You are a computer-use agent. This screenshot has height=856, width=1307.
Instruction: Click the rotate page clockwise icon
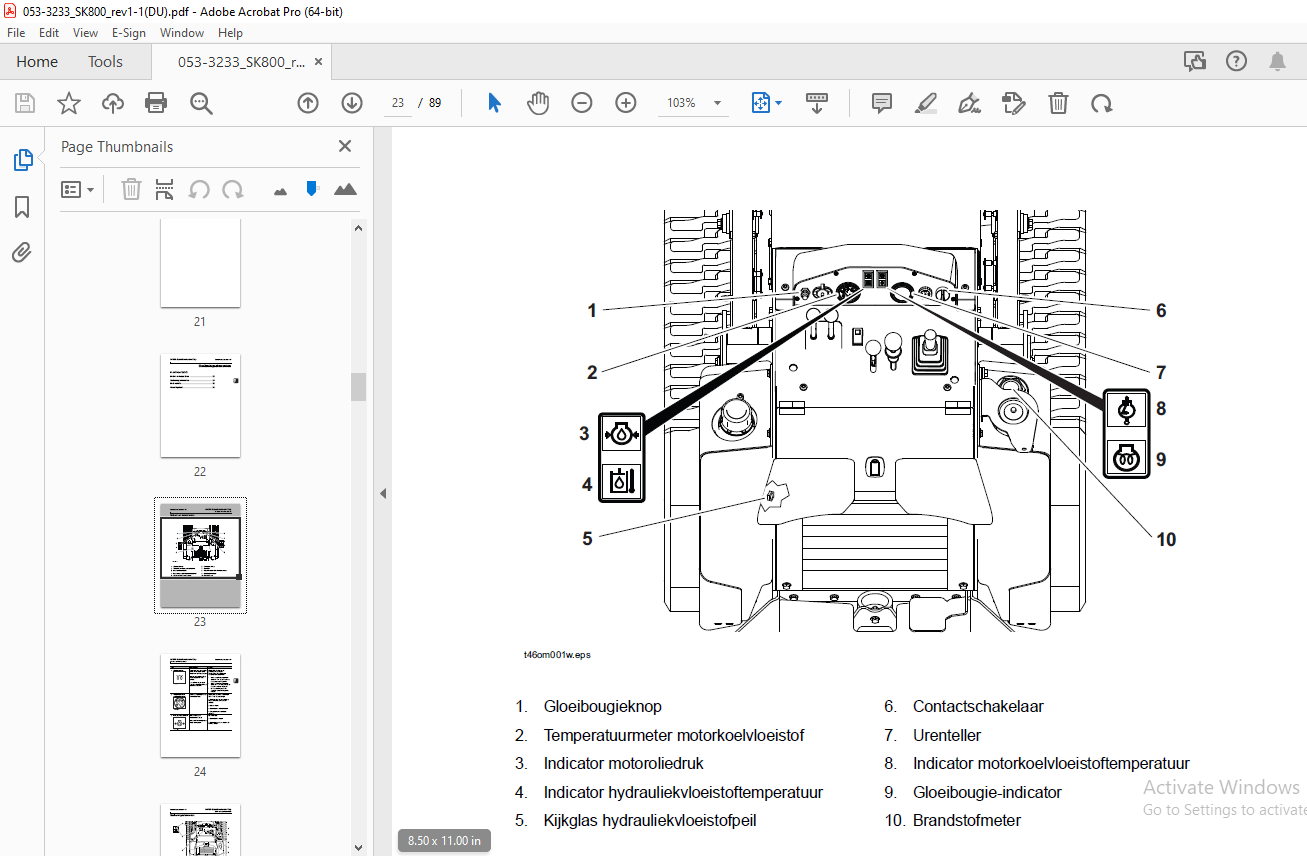click(233, 189)
